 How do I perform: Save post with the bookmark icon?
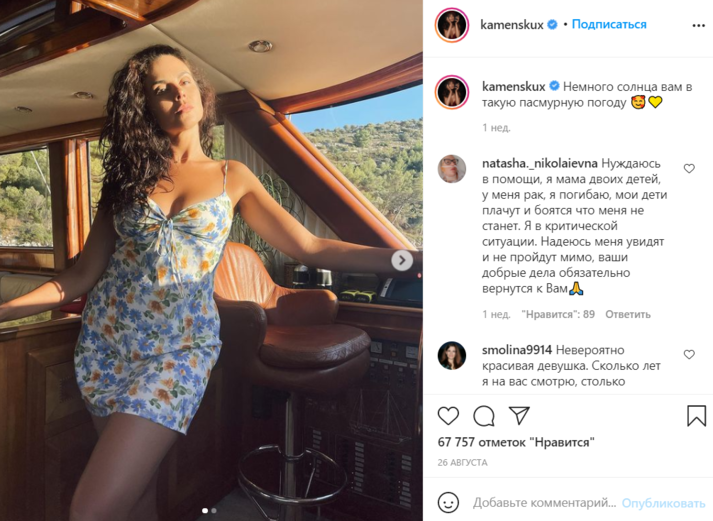click(696, 416)
